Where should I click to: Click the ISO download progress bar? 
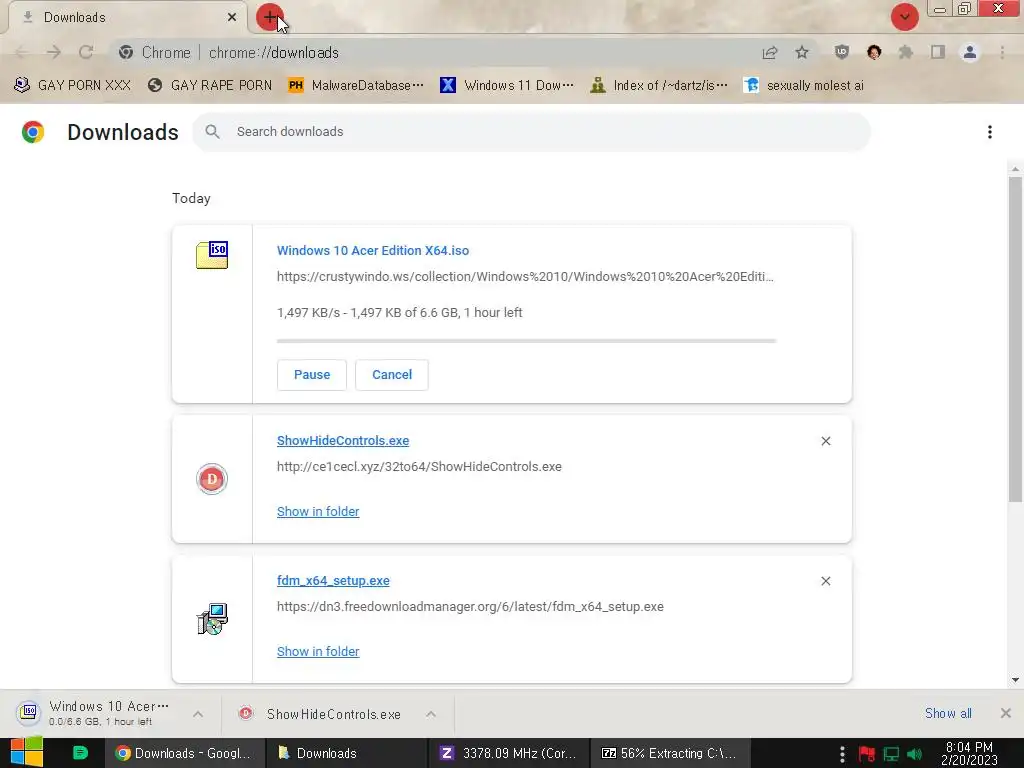(x=526, y=341)
